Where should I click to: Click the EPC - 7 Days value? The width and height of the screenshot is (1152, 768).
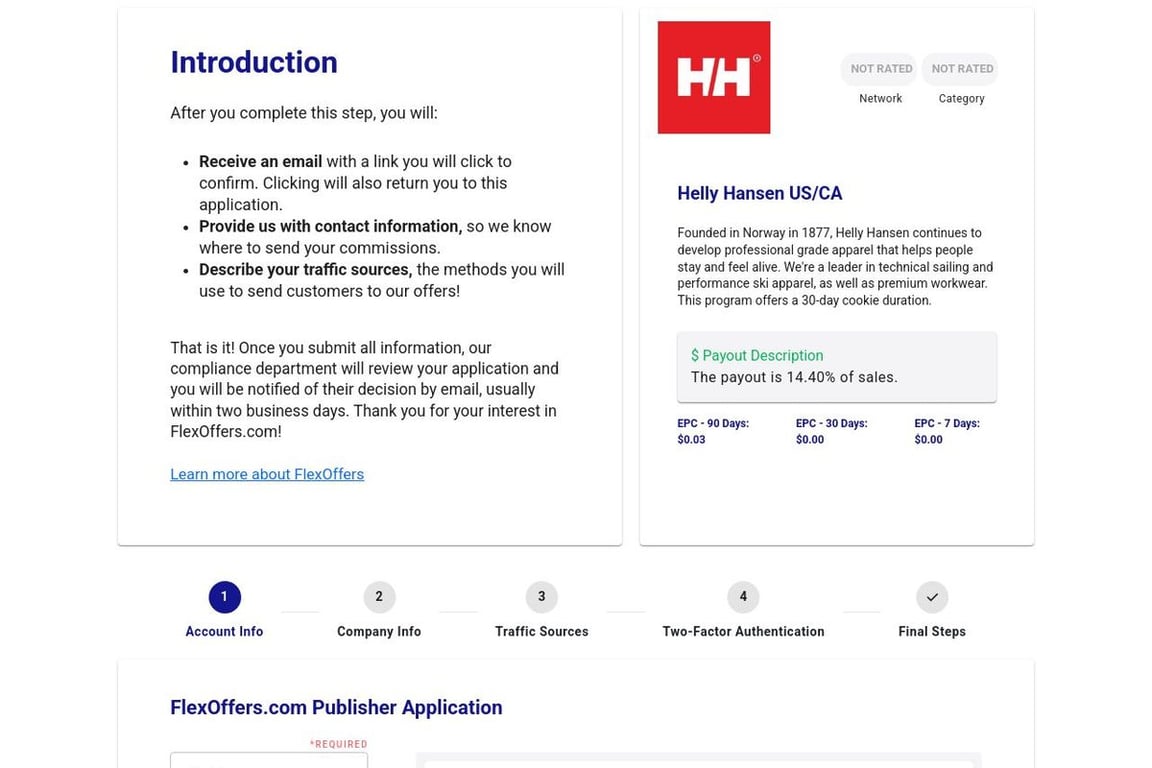928,439
